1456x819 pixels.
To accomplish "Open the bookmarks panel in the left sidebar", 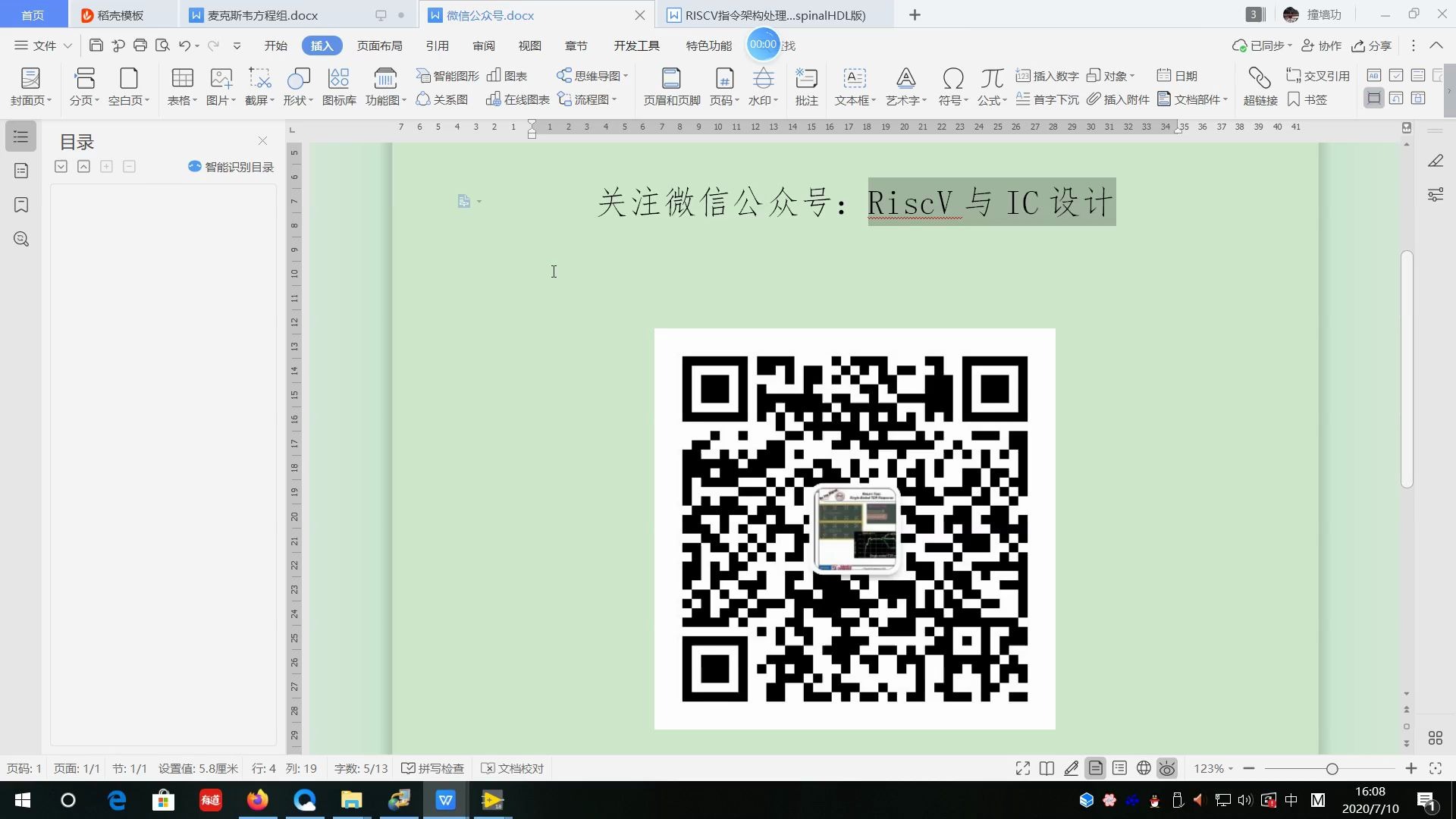I will 20,205.
